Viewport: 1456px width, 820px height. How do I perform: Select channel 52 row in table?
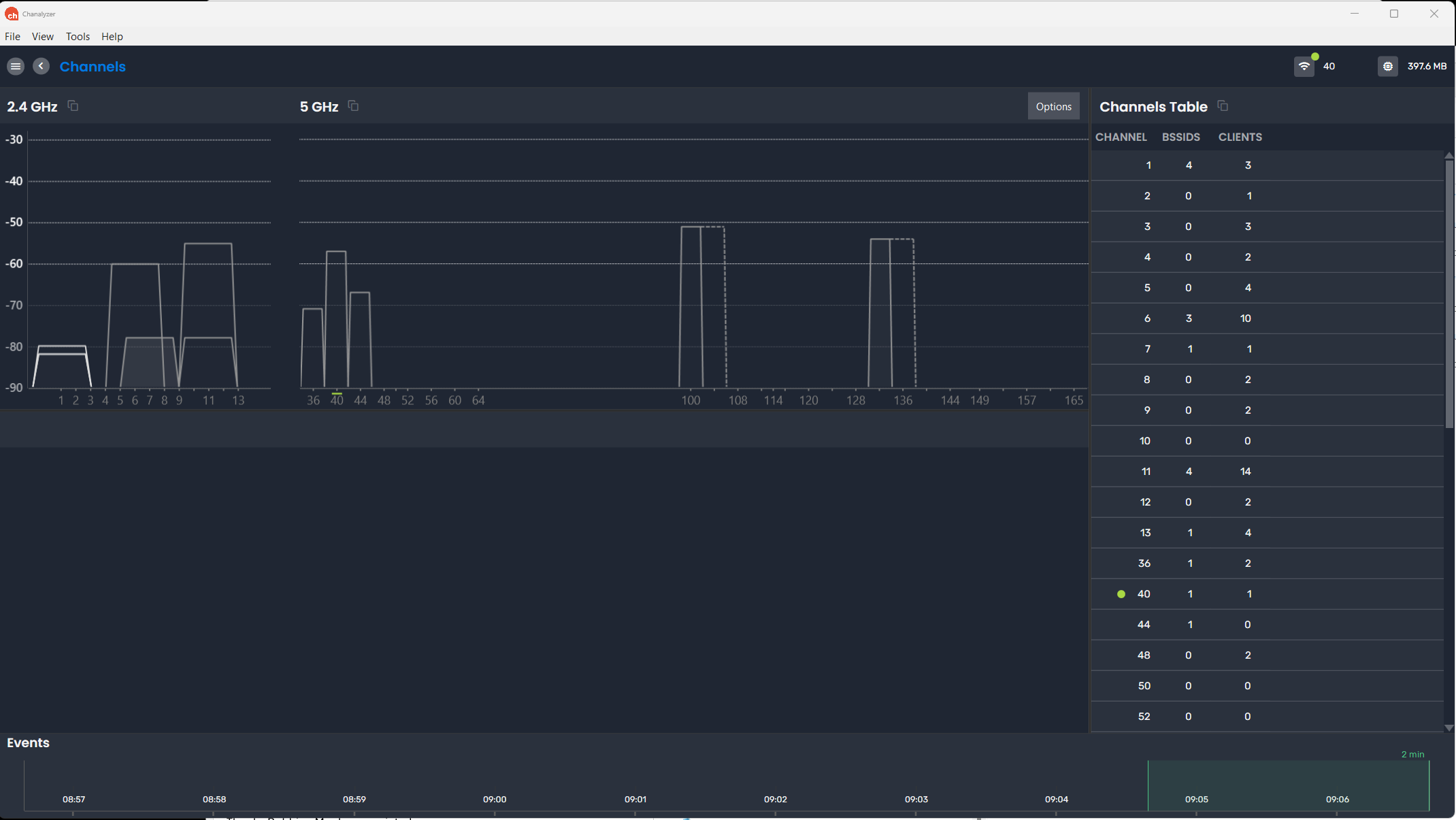pyautogui.click(x=1267, y=717)
